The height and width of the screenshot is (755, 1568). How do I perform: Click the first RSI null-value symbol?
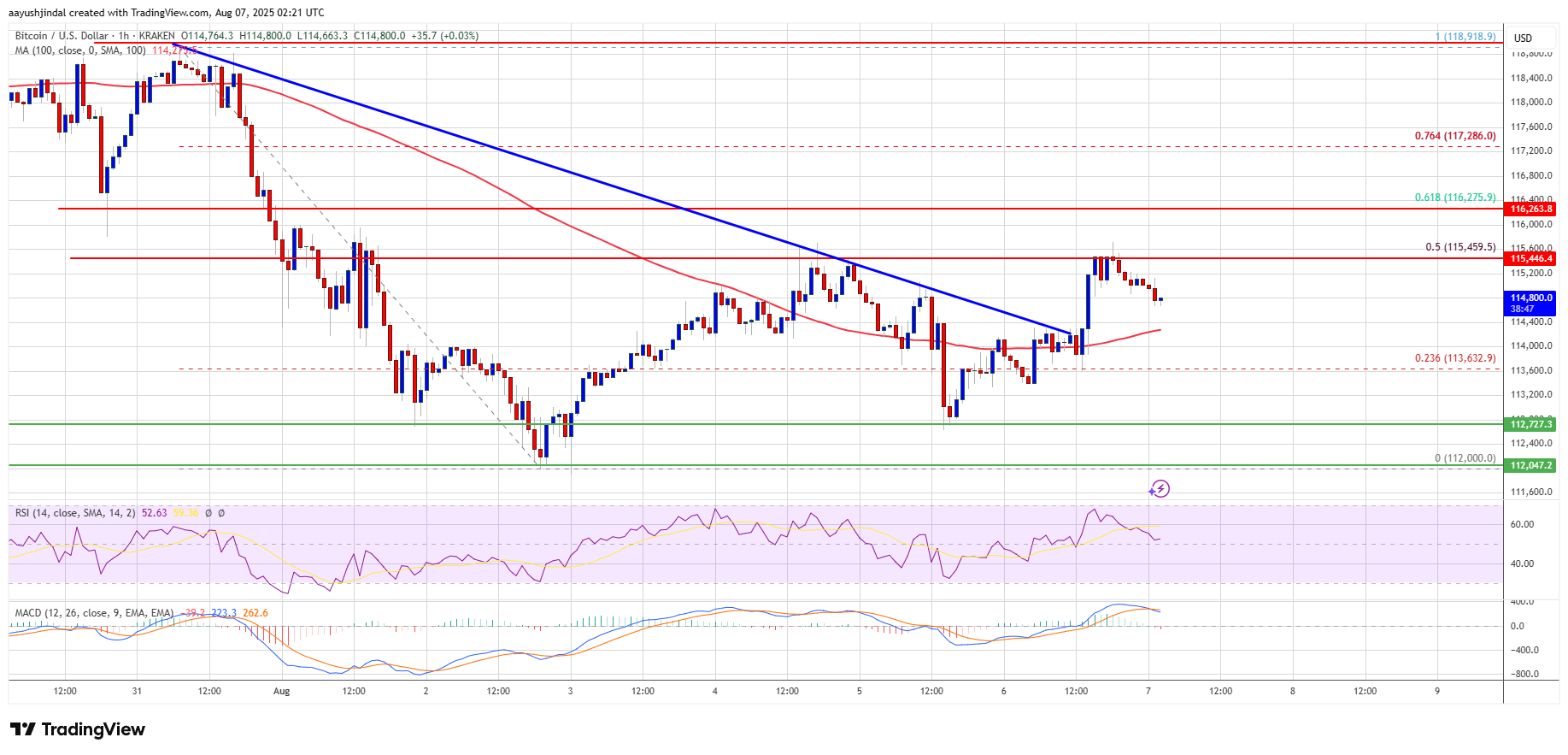[x=209, y=513]
